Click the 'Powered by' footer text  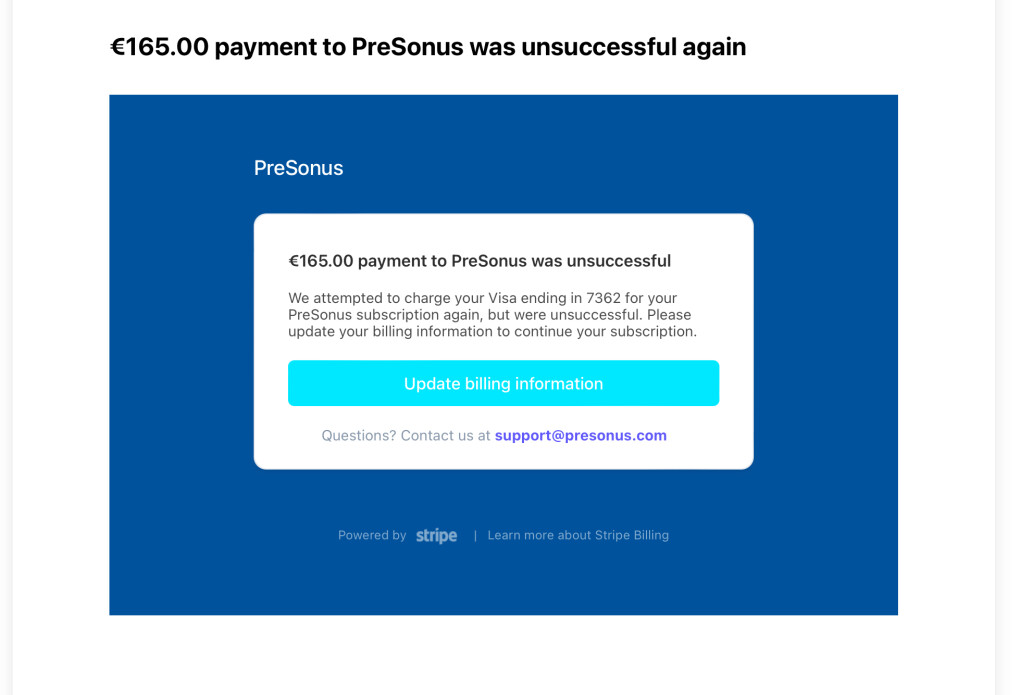[372, 535]
